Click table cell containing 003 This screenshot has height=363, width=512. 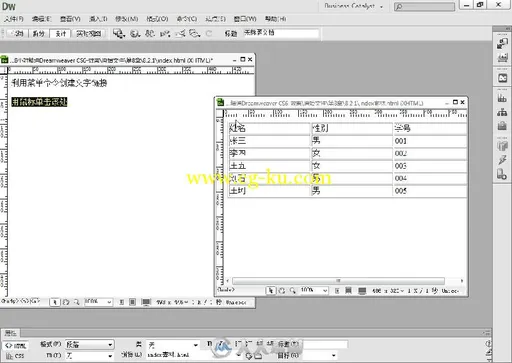[430, 166]
